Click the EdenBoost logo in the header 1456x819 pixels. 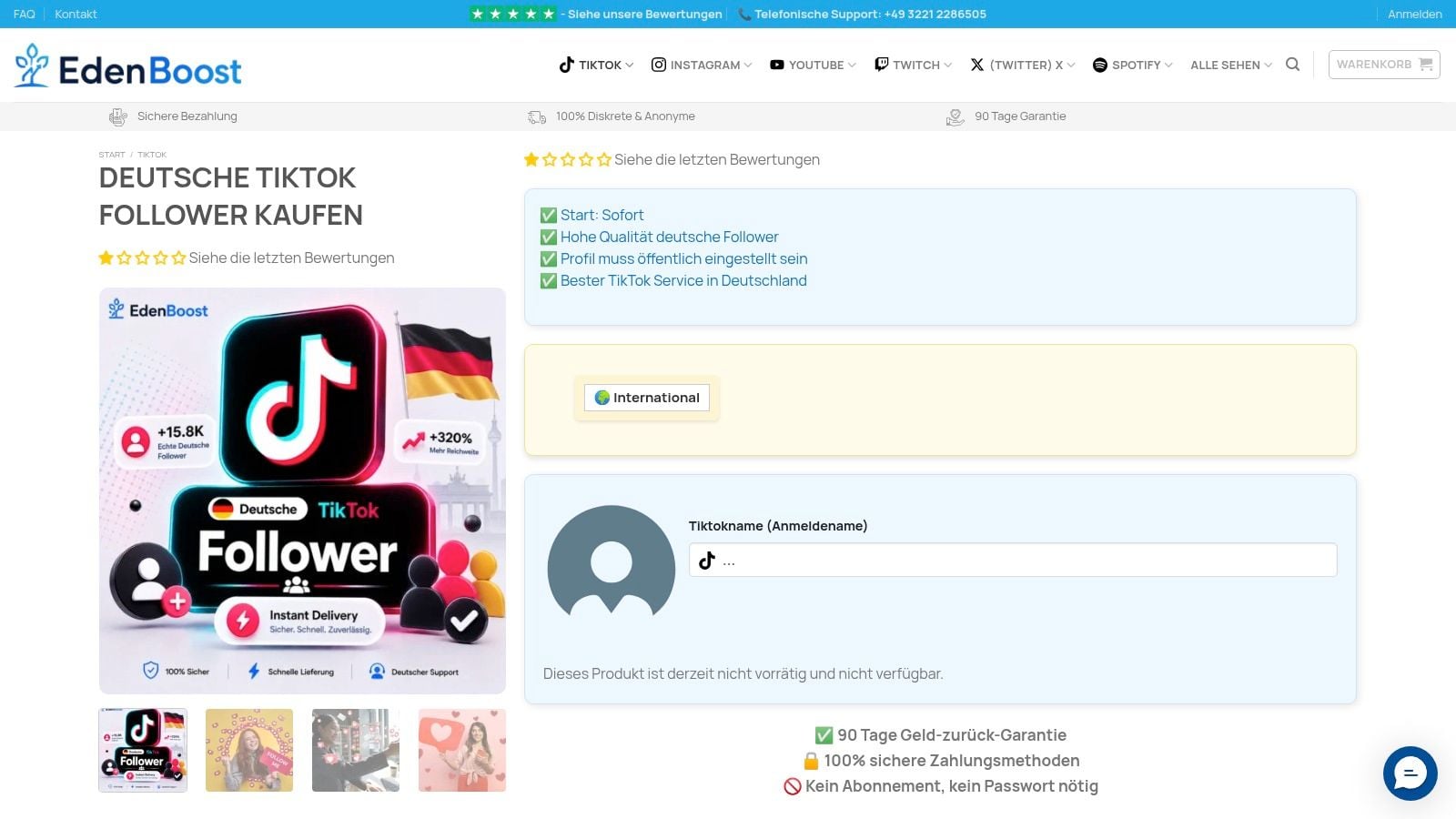click(x=128, y=66)
